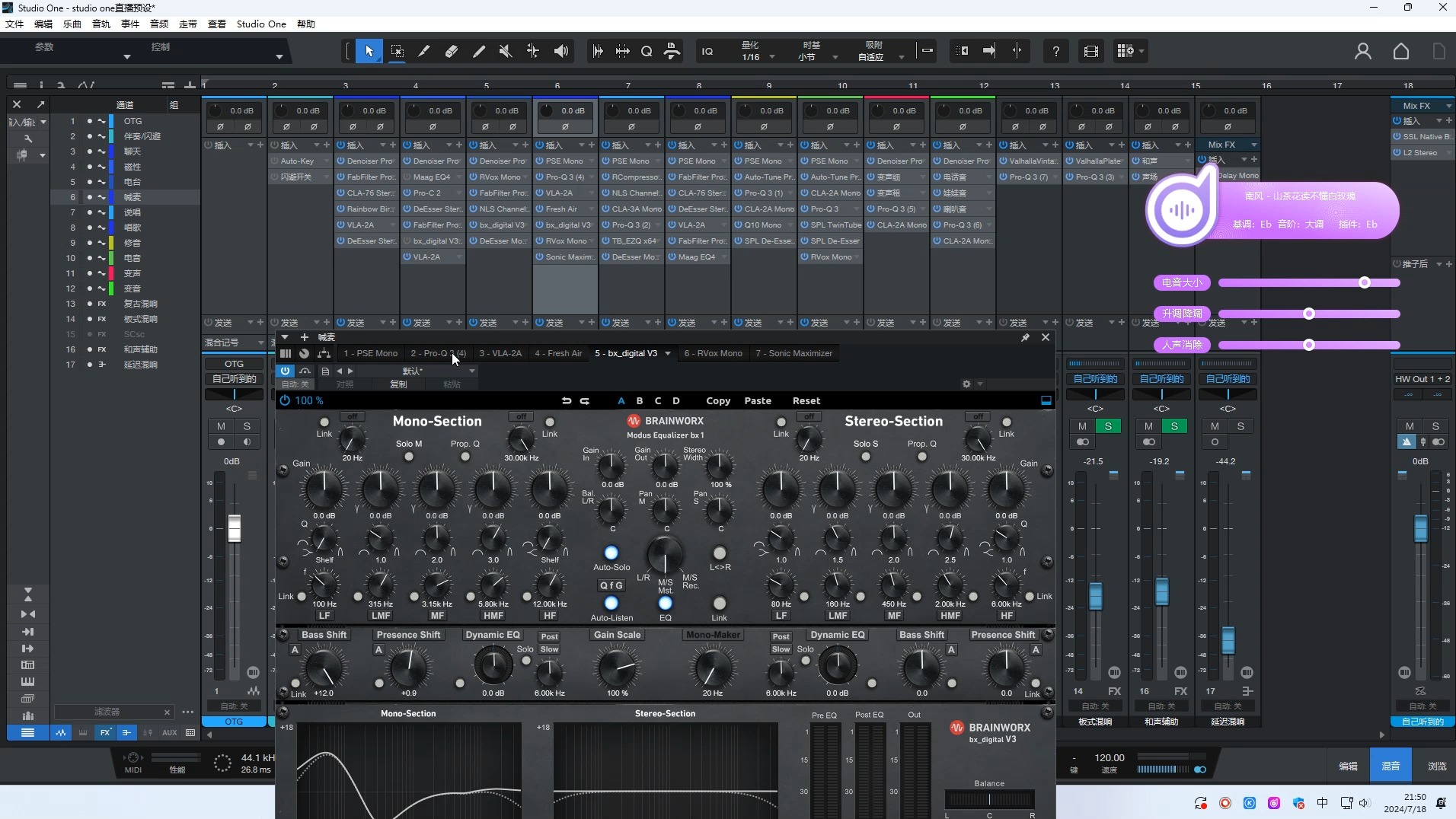Toggle Solo M in Mono-Section
The height and width of the screenshot is (819, 1456).
pyautogui.click(x=409, y=457)
